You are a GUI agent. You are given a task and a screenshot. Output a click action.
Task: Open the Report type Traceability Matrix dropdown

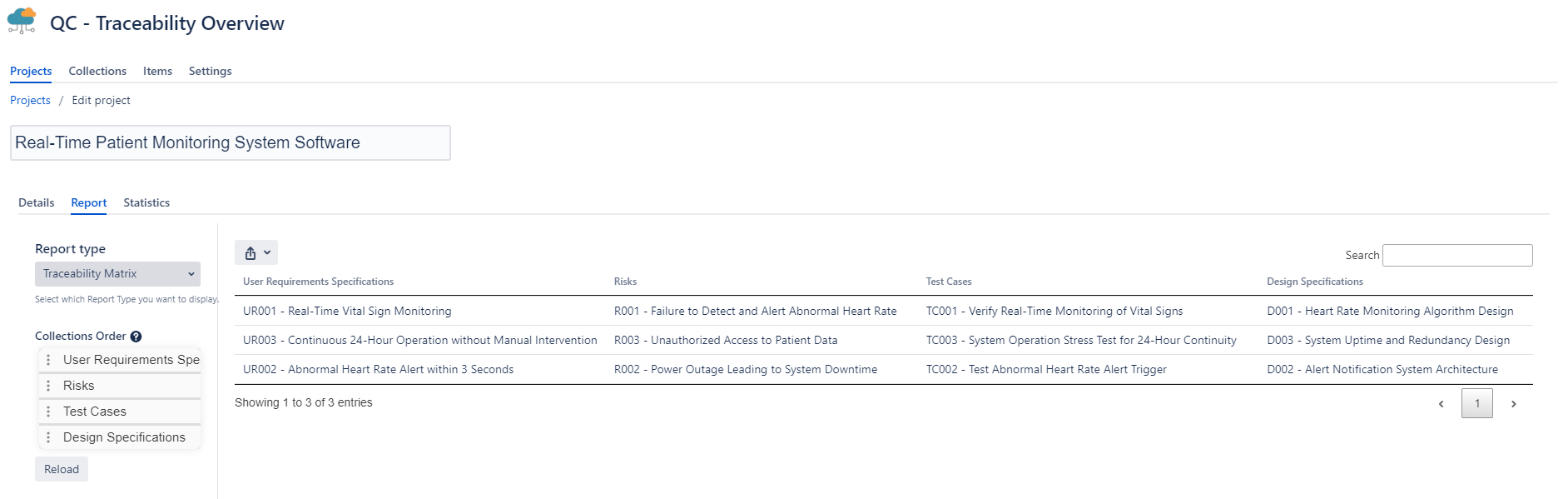click(117, 274)
